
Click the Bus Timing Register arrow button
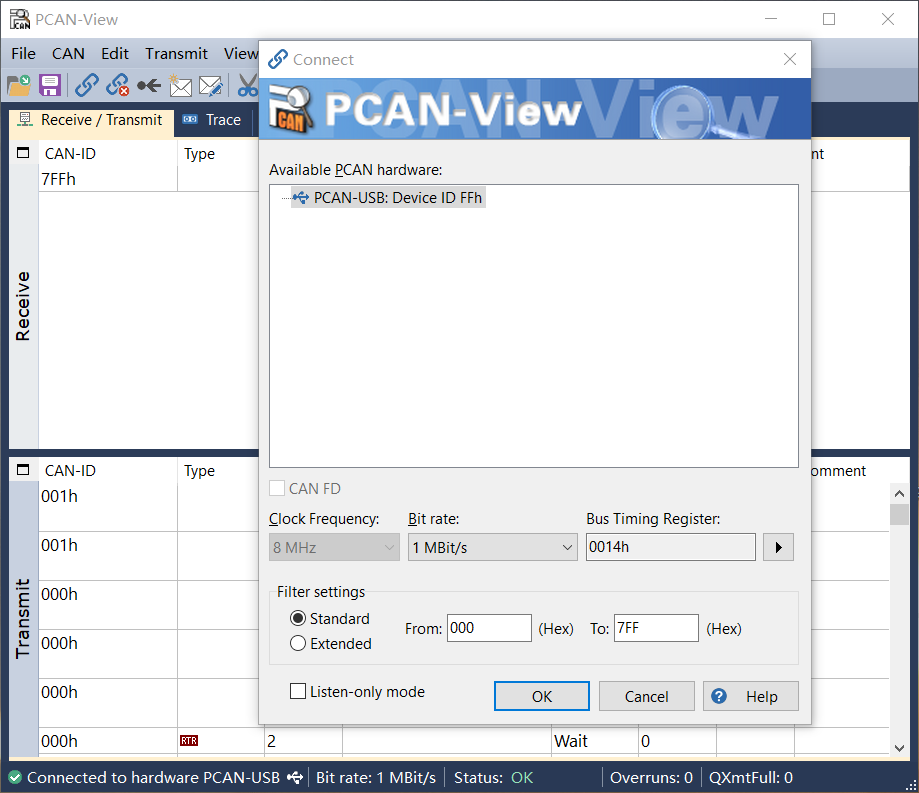pos(778,547)
